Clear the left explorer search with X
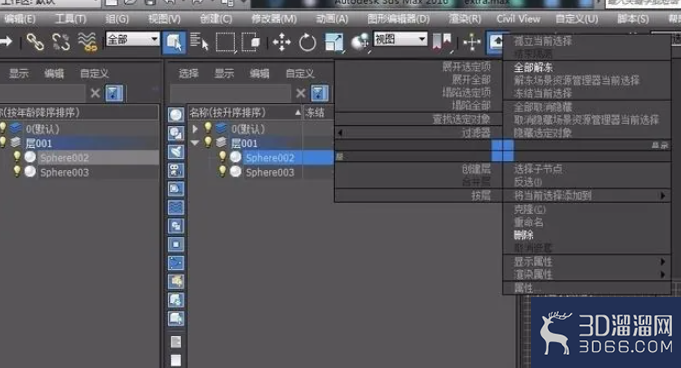 pos(95,93)
